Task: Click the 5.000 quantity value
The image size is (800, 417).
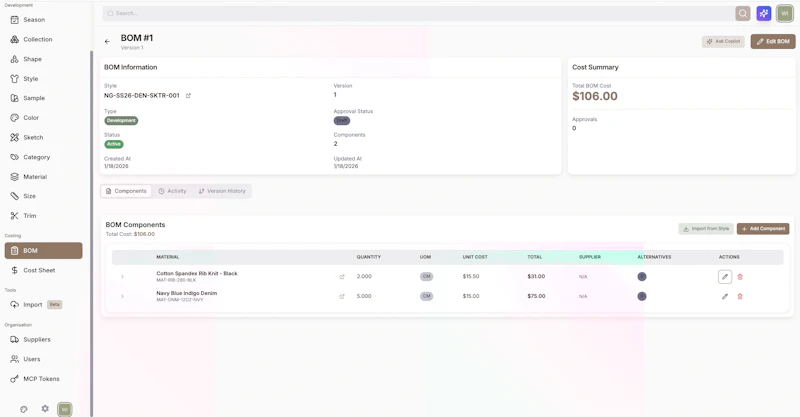Action: [x=364, y=296]
